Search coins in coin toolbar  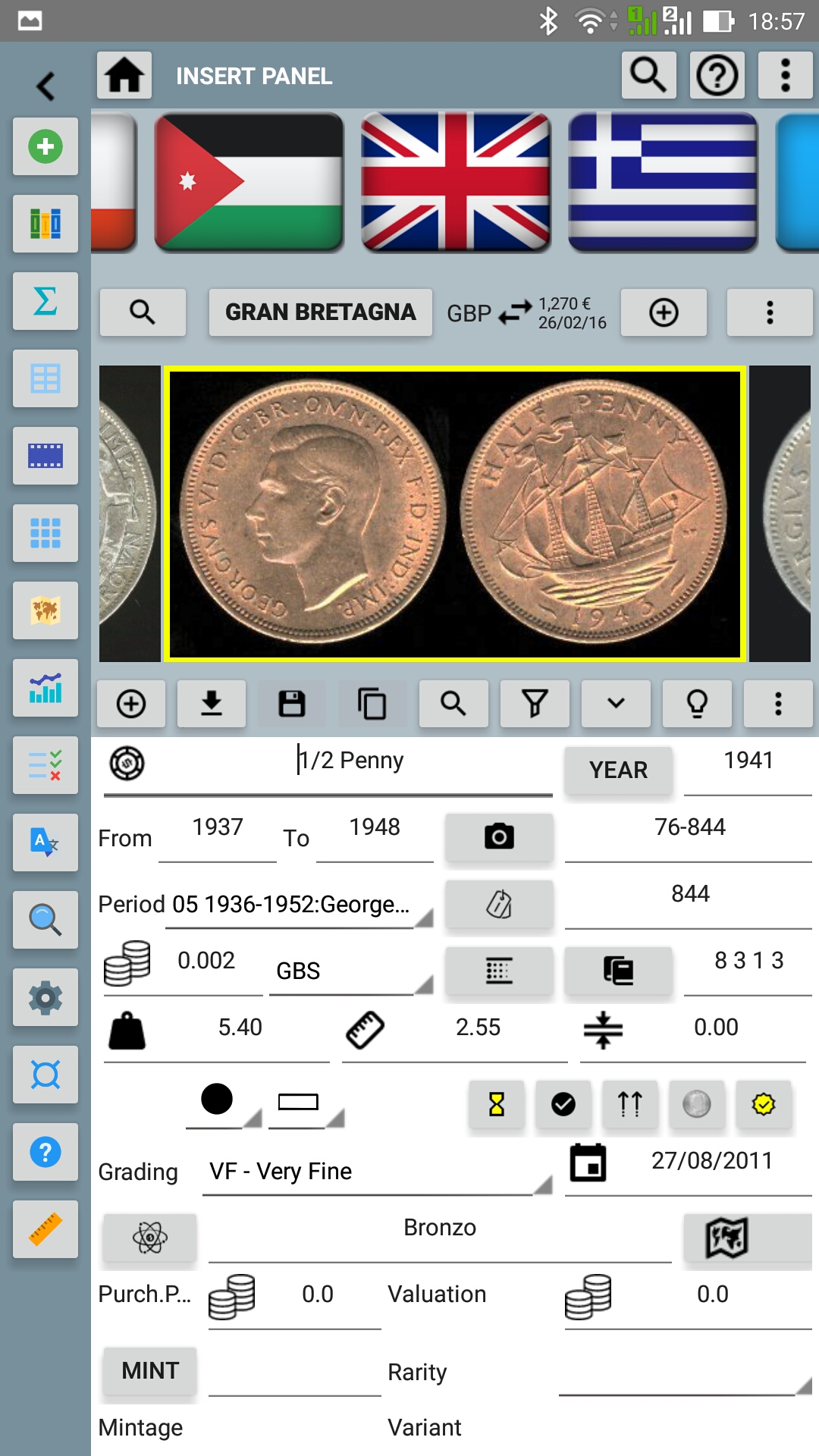coord(453,704)
